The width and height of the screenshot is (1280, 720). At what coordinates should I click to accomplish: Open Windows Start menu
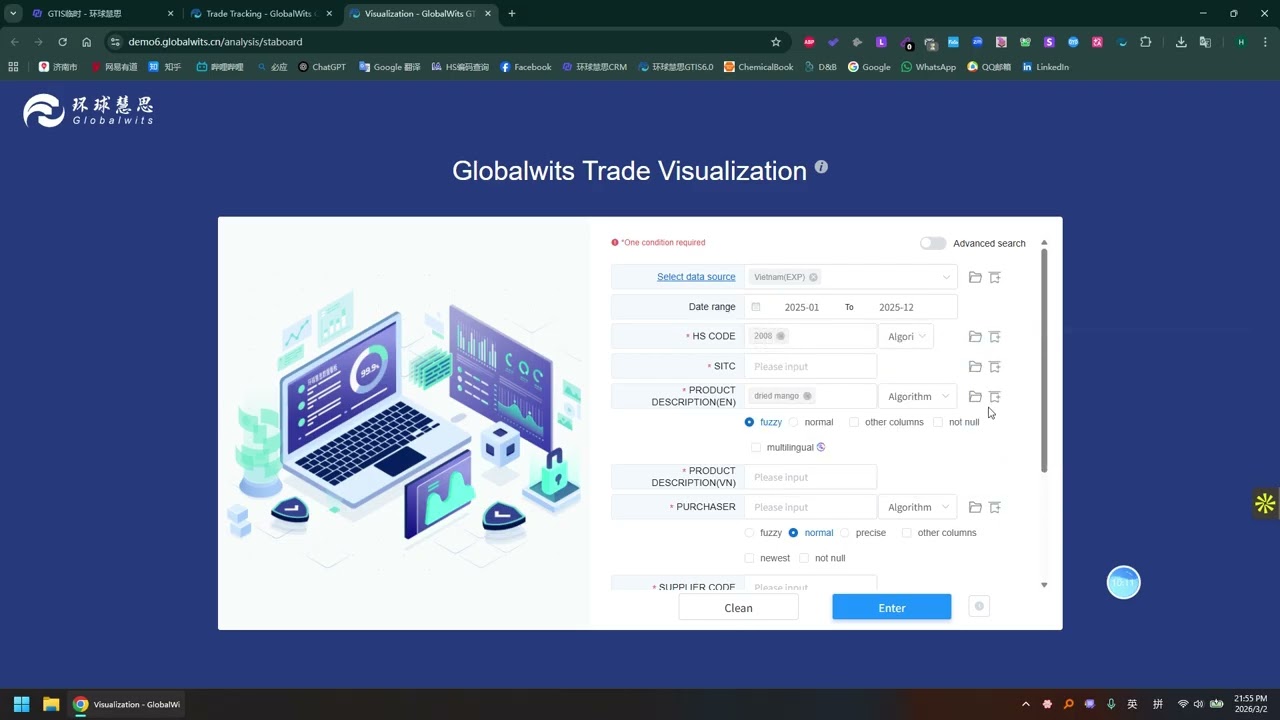point(21,704)
